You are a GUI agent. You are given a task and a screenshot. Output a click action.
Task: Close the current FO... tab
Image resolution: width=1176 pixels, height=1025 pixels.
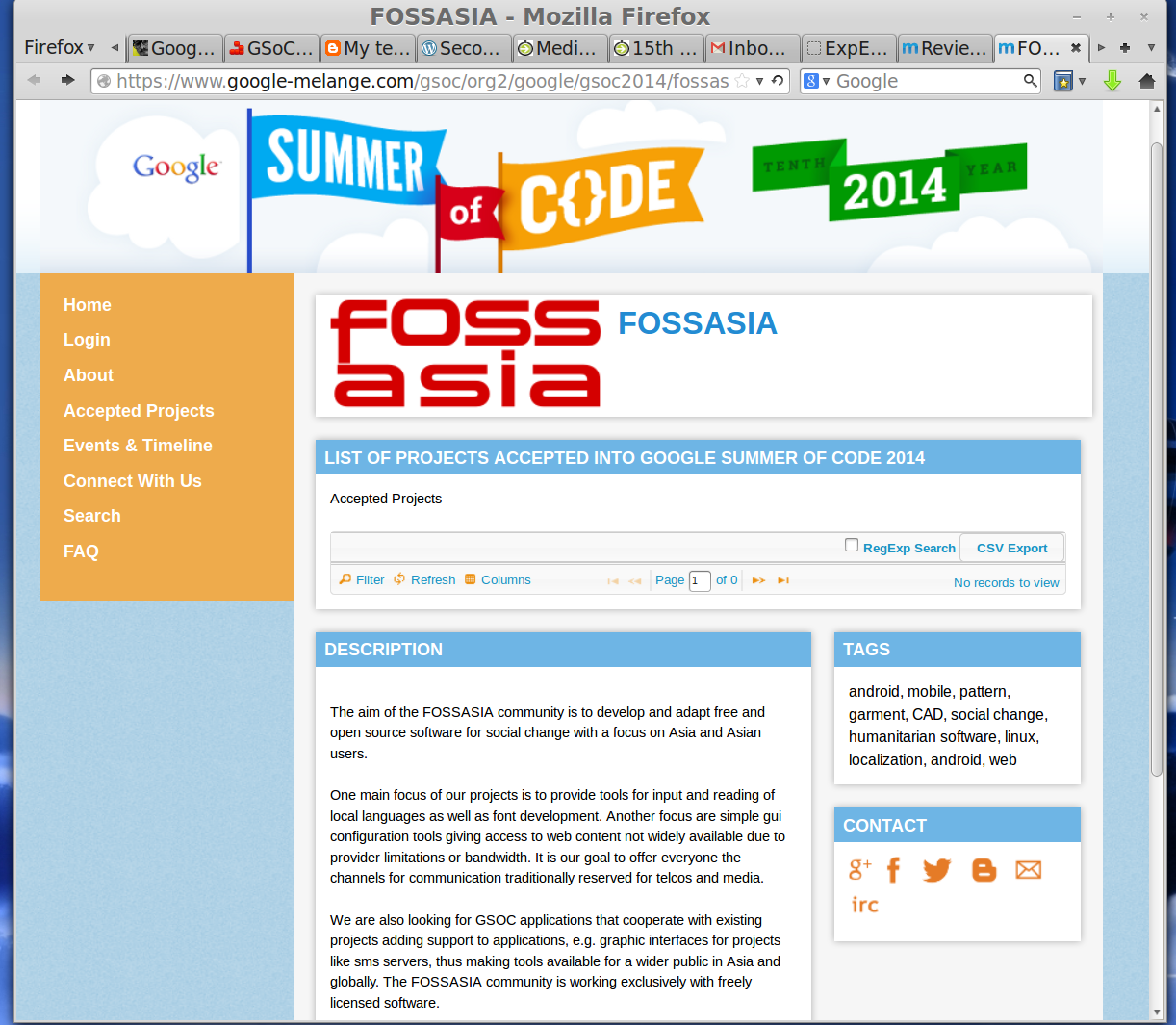pyautogui.click(x=1075, y=48)
